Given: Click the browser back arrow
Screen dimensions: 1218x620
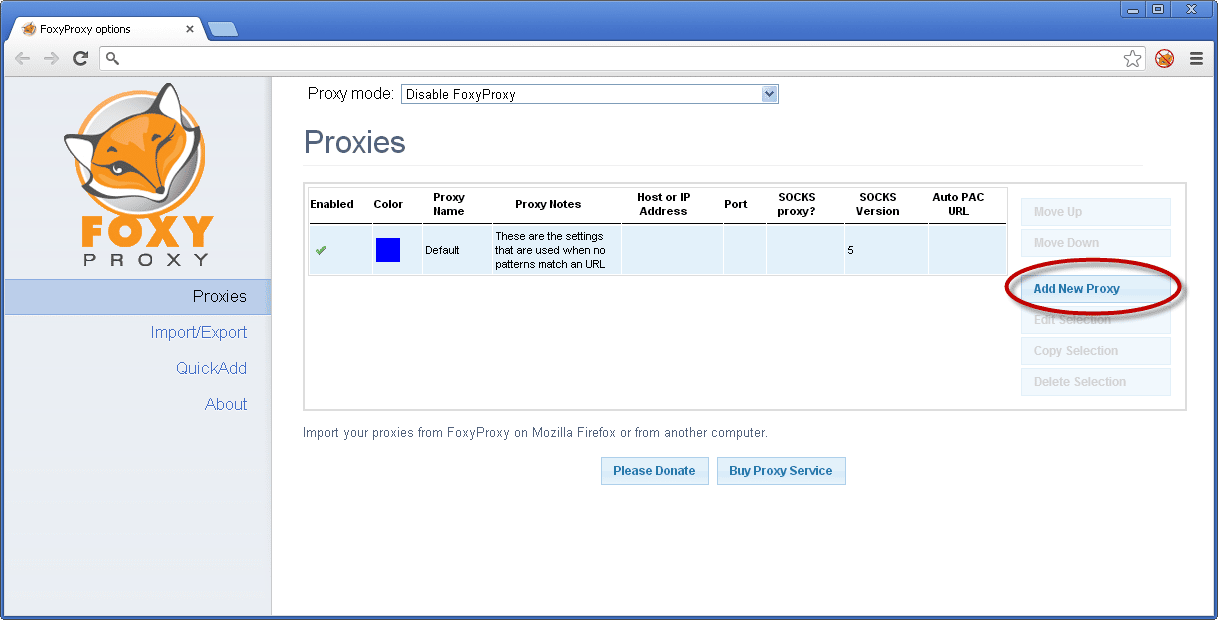Looking at the screenshot, I should 23,59.
